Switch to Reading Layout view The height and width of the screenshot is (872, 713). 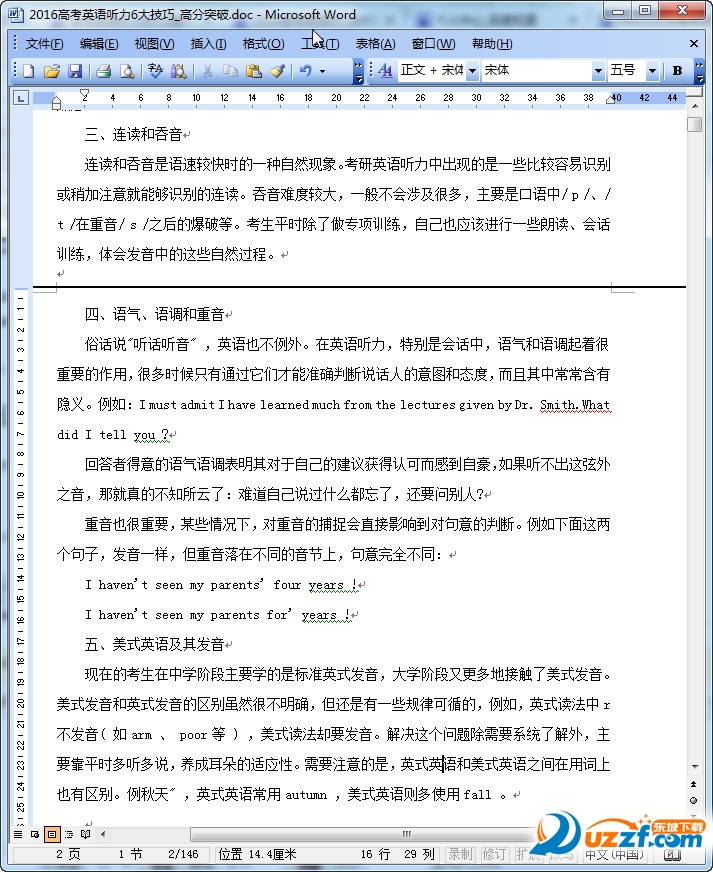[x=85, y=834]
